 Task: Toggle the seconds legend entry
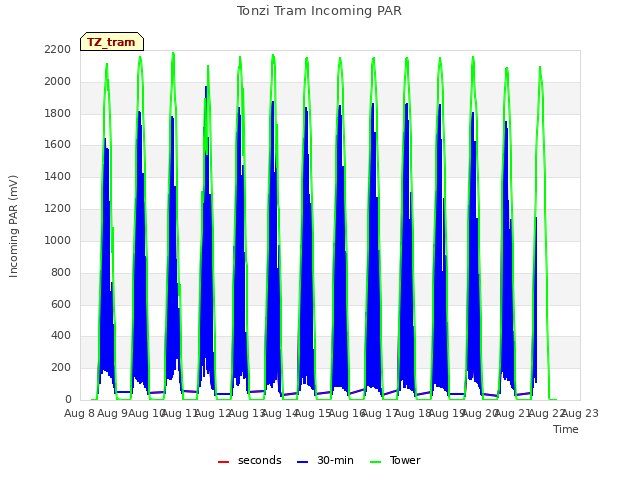tap(249, 460)
